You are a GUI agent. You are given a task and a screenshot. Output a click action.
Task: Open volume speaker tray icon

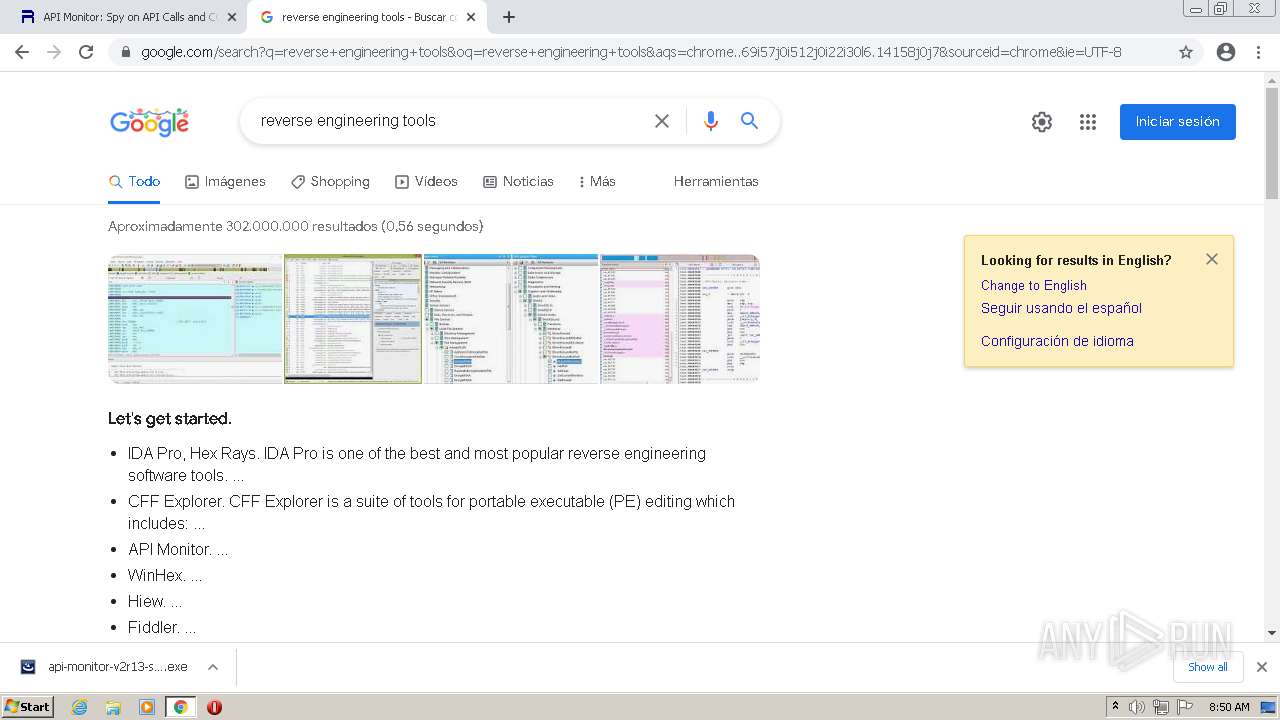[x=1137, y=707]
